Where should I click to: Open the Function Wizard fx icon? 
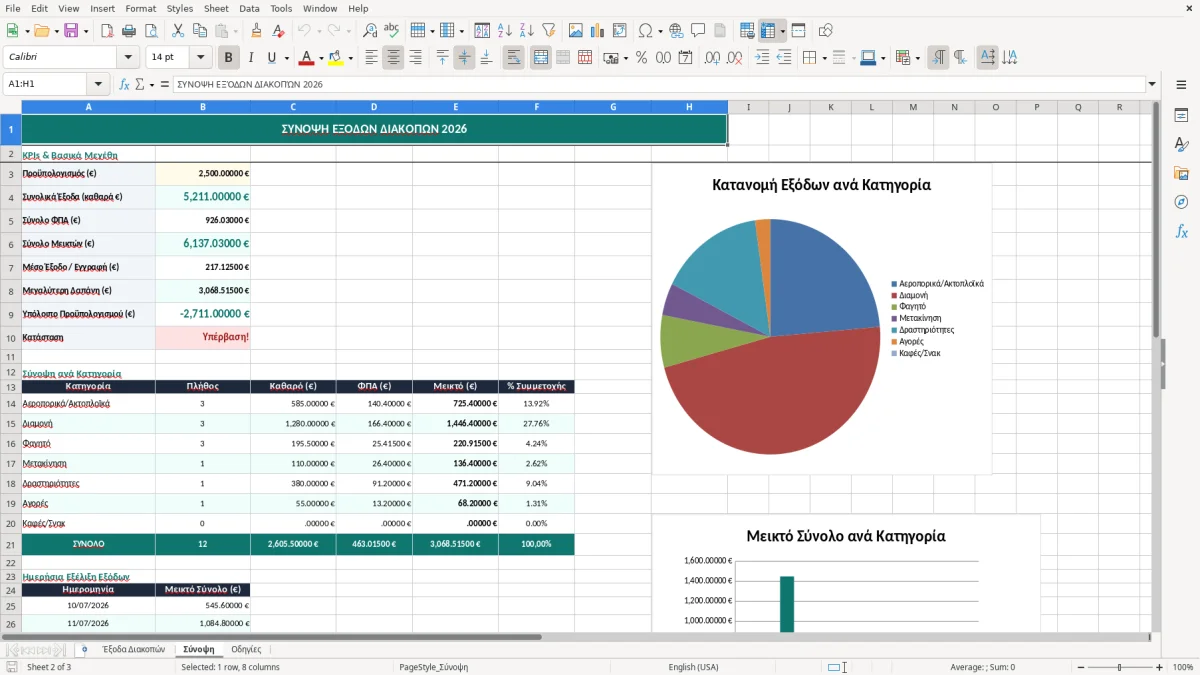(x=124, y=84)
